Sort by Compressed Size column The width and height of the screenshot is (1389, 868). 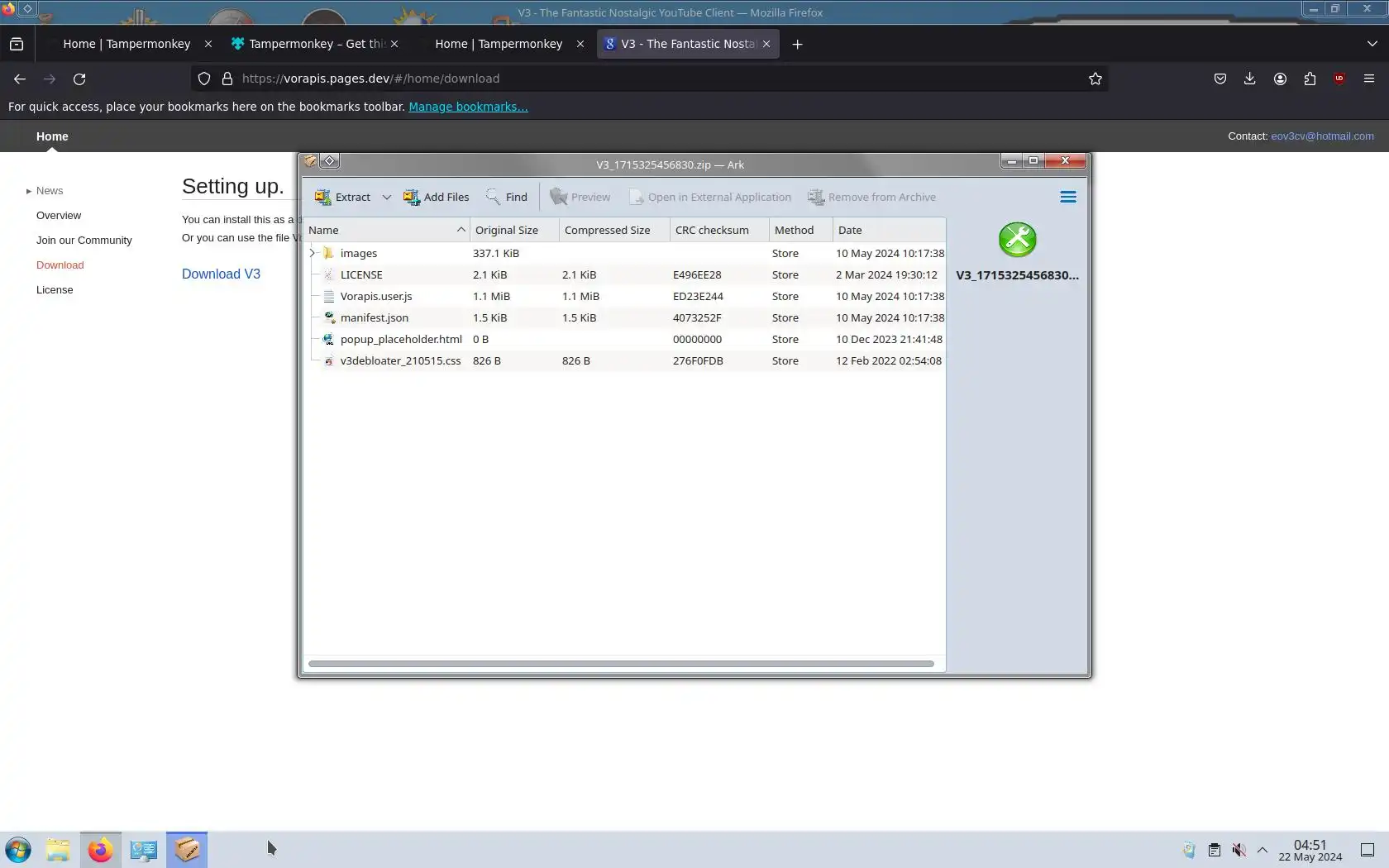[x=614, y=230]
